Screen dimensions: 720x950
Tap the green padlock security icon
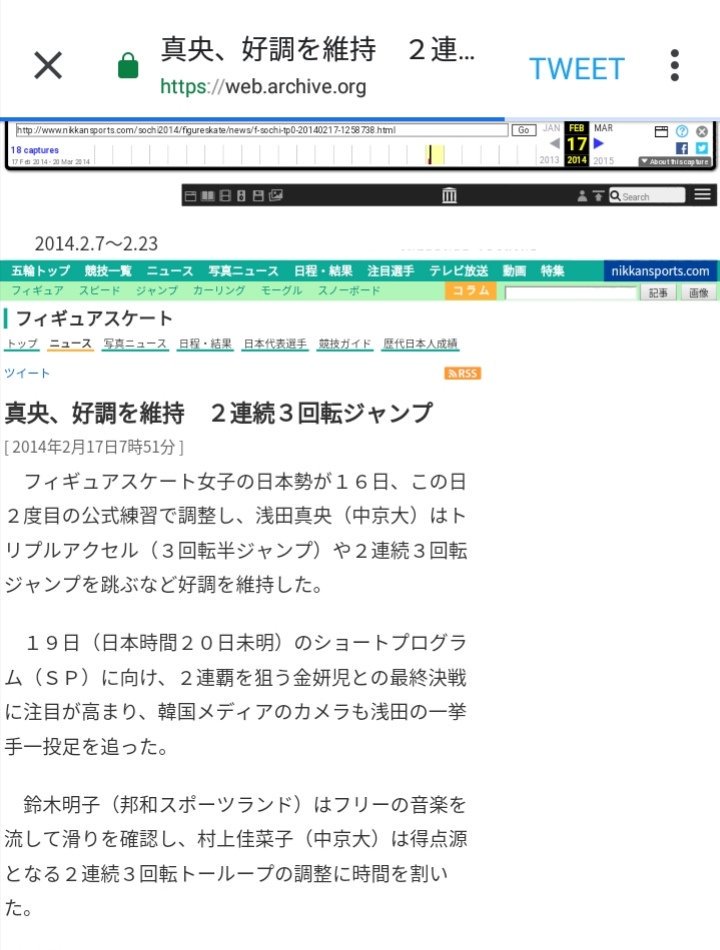[128, 67]
